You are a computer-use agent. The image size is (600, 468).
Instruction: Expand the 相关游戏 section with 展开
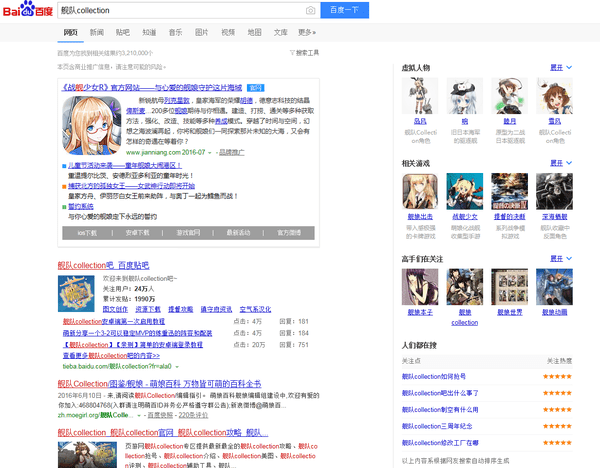(x=561, y=163)
